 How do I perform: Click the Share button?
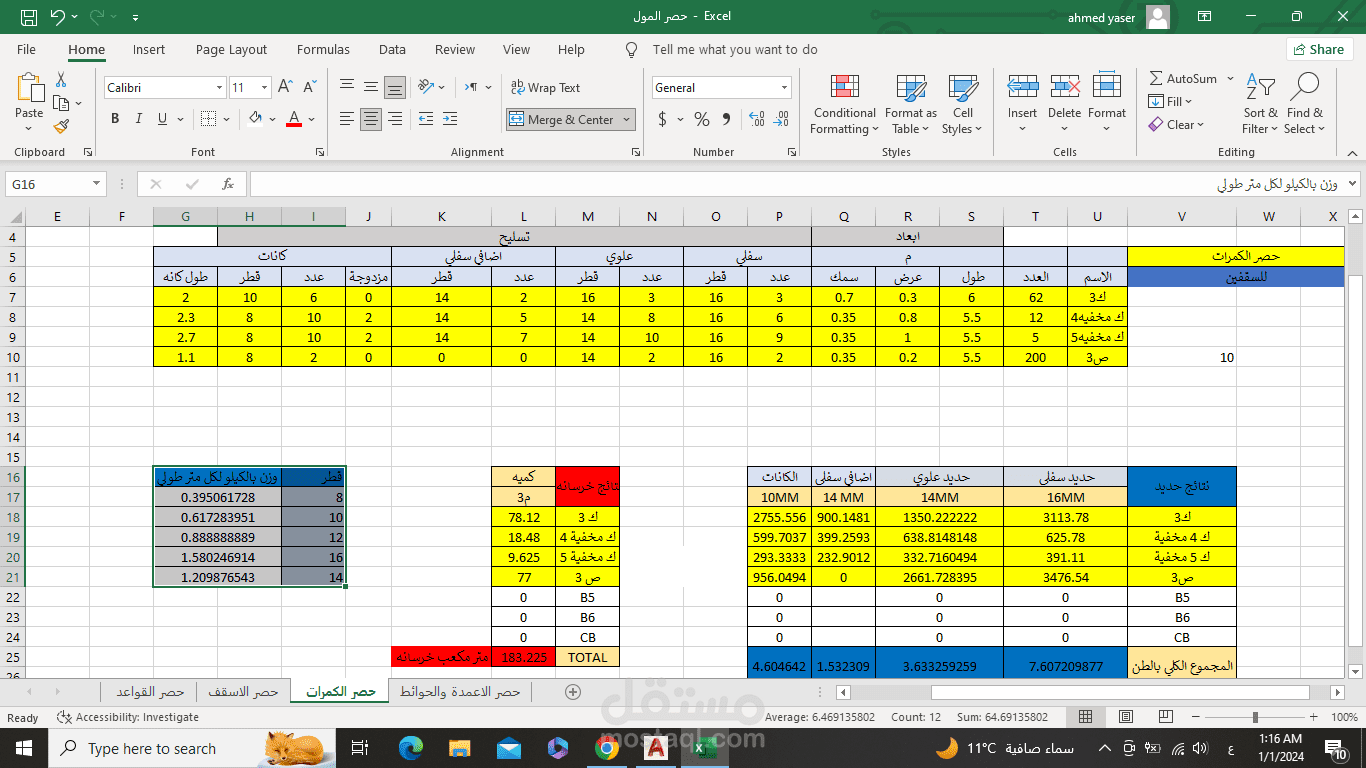1319,49
